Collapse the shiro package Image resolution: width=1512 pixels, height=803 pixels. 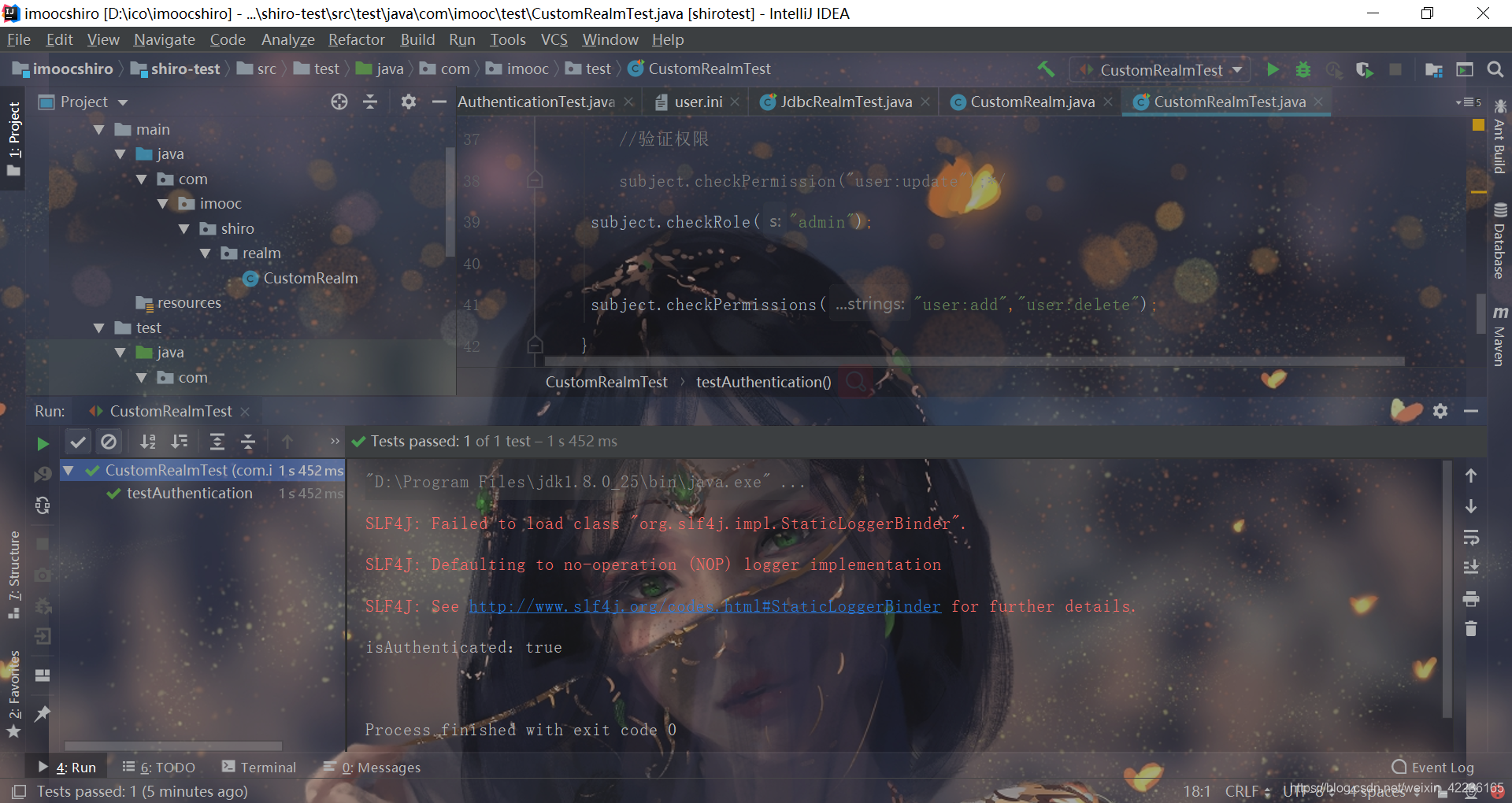click(184, 229)
